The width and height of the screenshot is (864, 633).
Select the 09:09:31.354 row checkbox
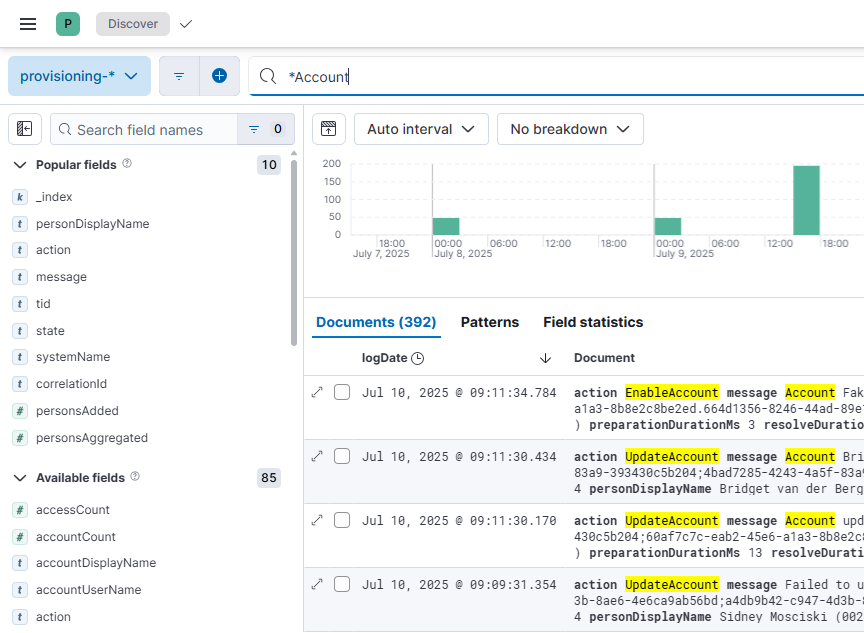tap(342, 584)
